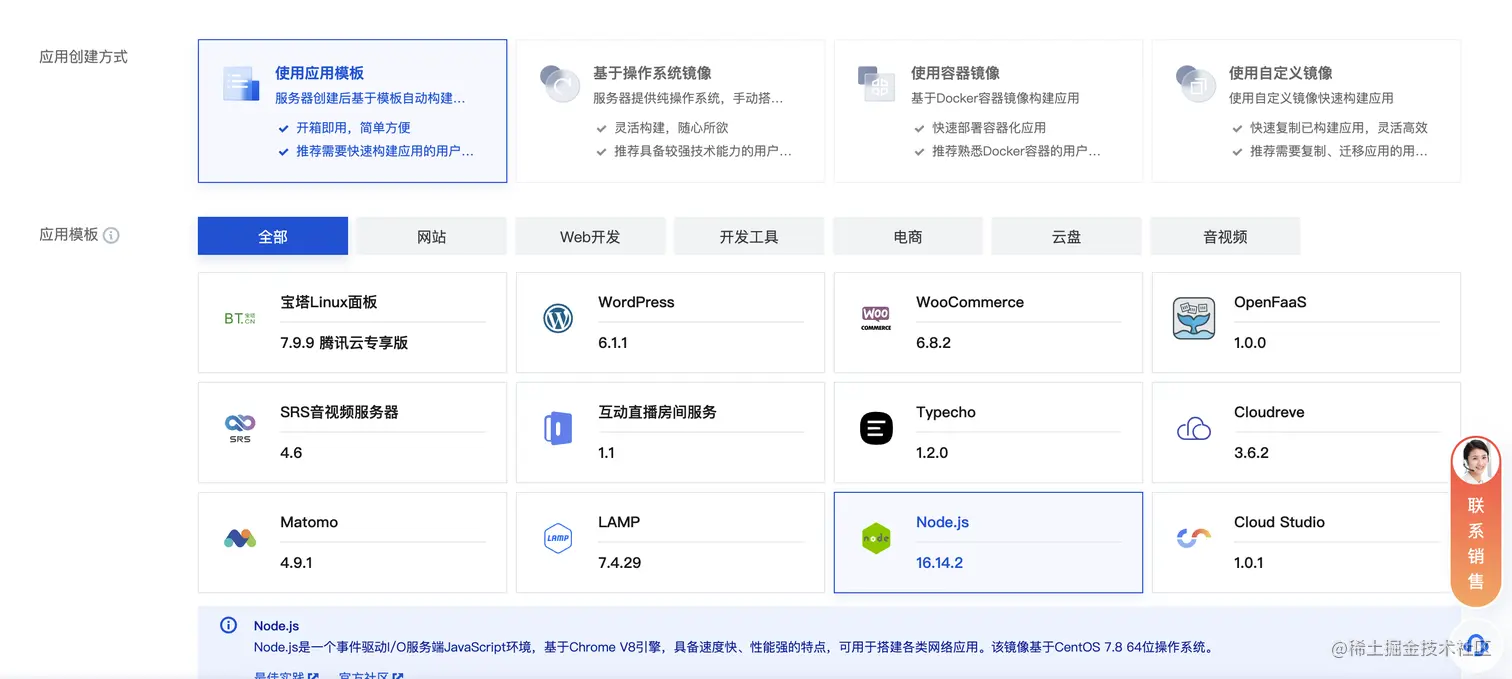Screen dimensions: 1512x679
Task: Pick the WooCommerce logo icon
Action: [876, 319]
